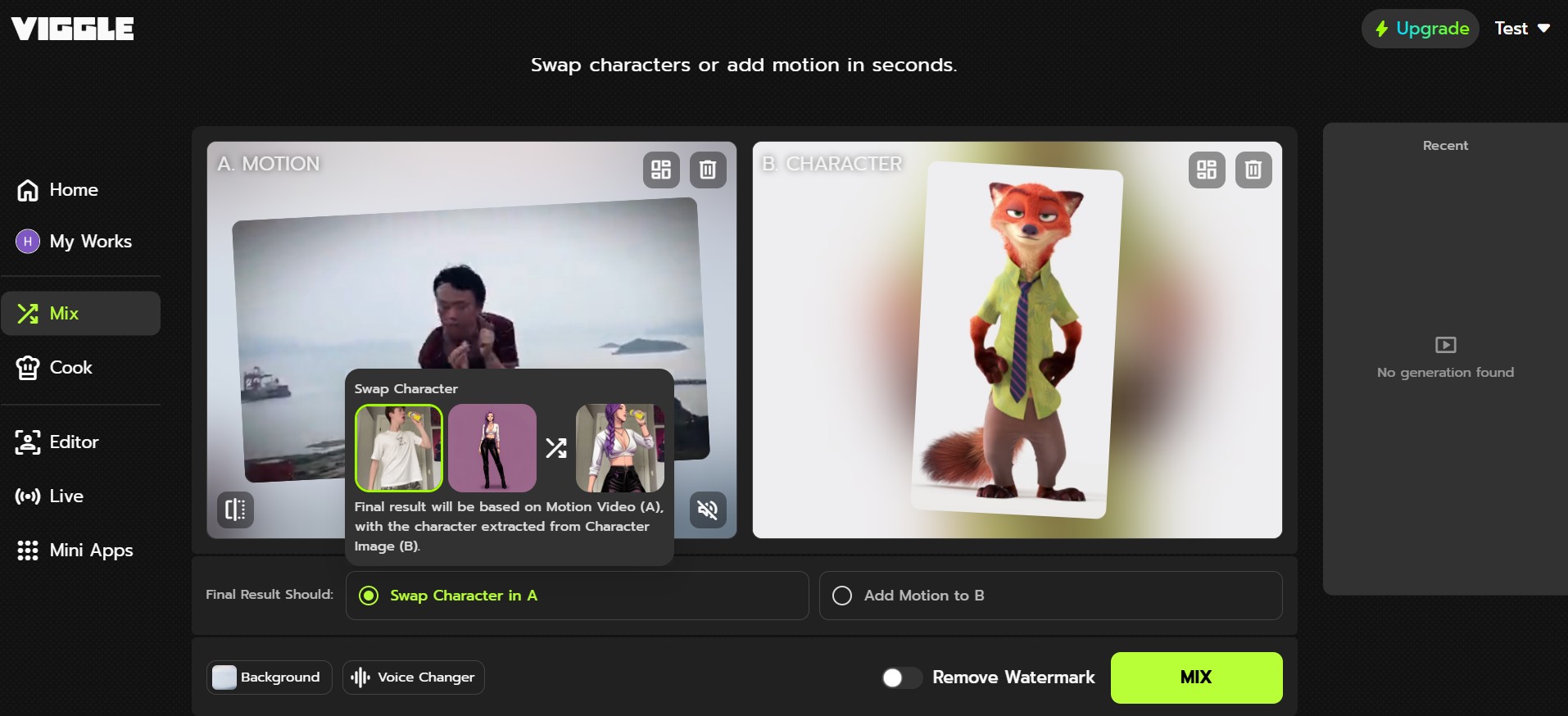Toggle Remove Watermark switch
The image size is (1568, 716).
(x=902, y=677)
